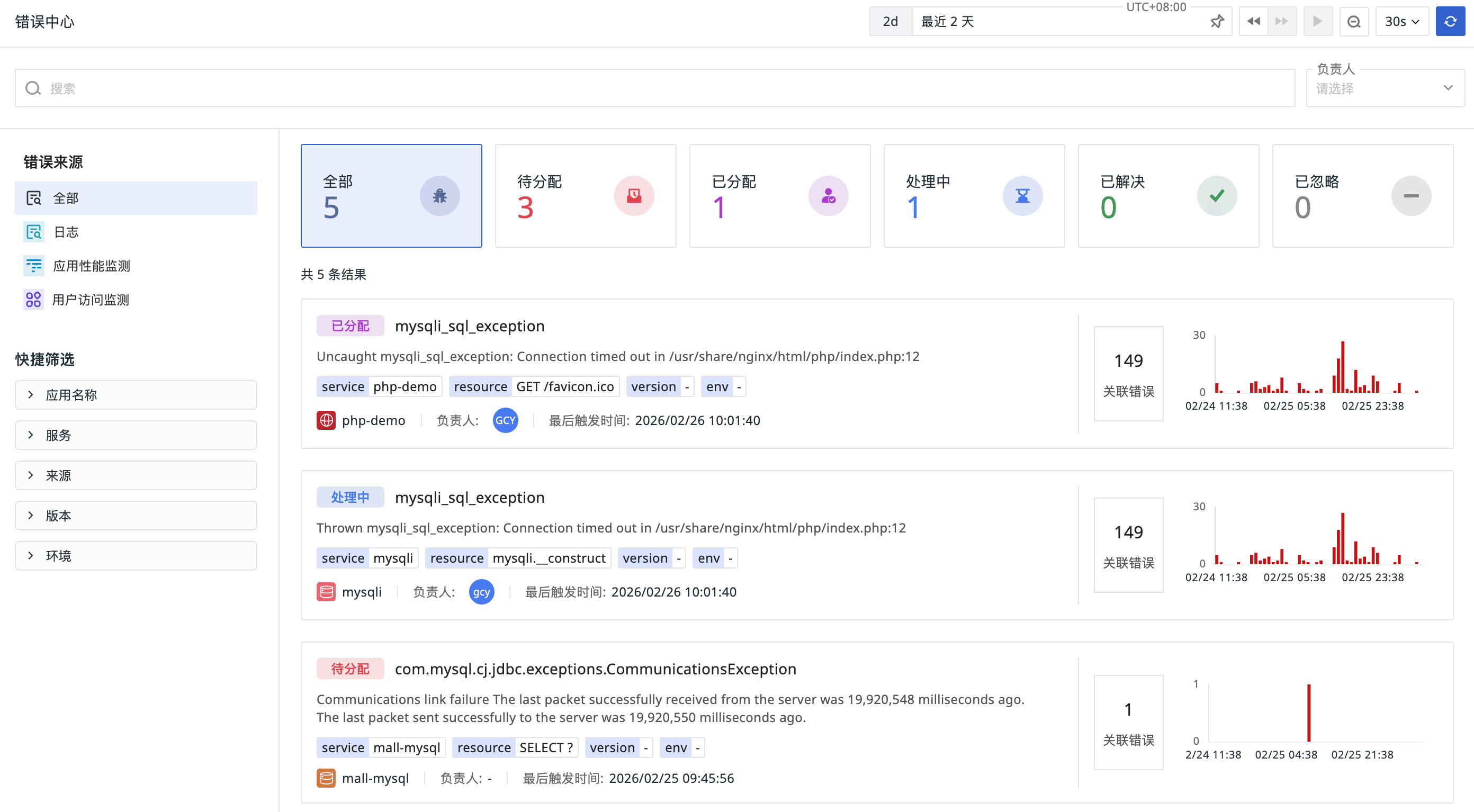Viewport: 1474px width, 812px height.
Task: Click the mall-mysql orange database icon
Action: pos(326,778)
